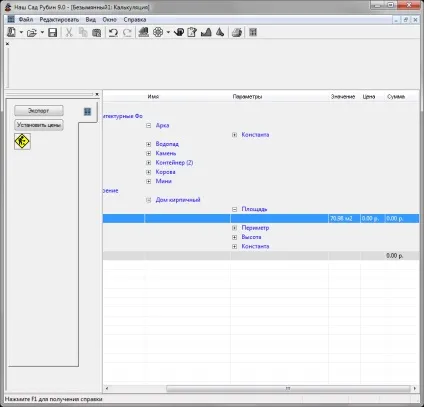Open the dropdown arrow next to New document
The height and width of the screenshot is (407, 424).
coord(21,33)
